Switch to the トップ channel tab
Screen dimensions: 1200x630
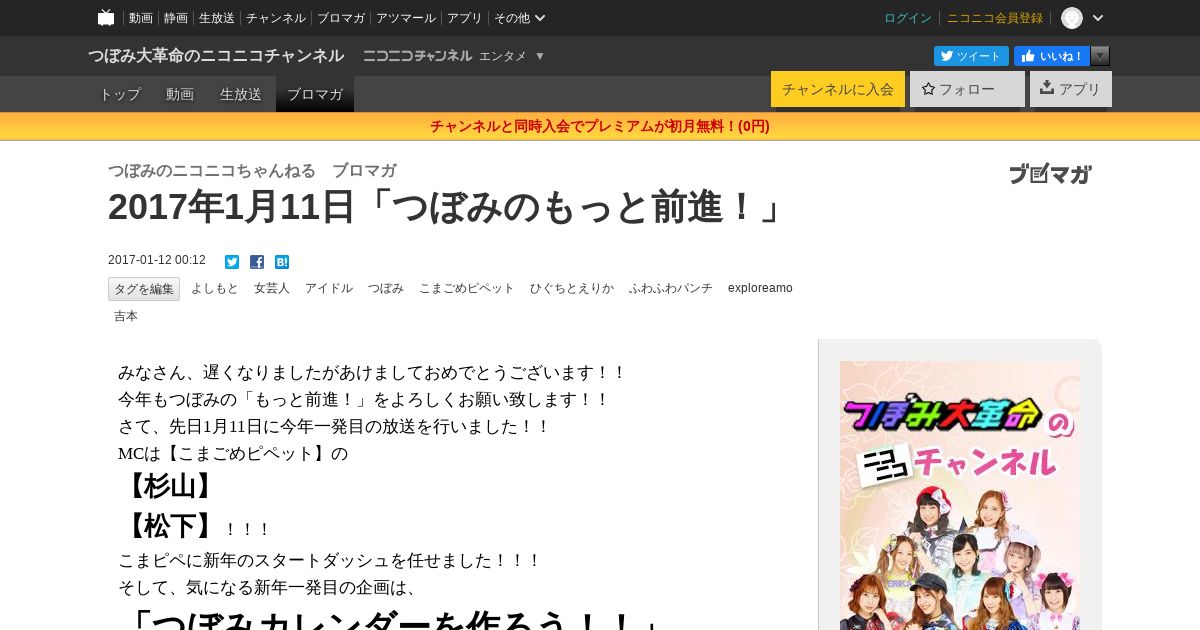click(x=120, y=94)
